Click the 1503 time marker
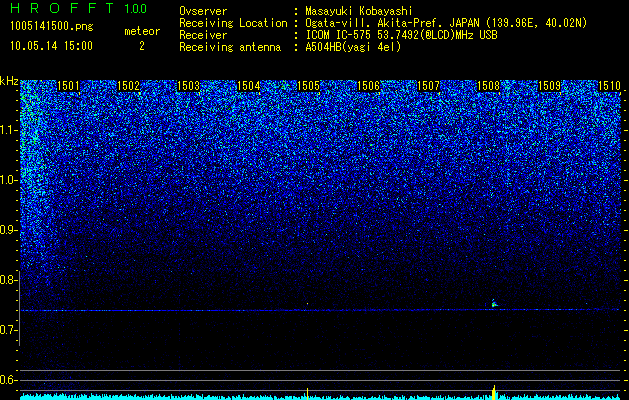The image size is (629, 400). click(189, 86)
